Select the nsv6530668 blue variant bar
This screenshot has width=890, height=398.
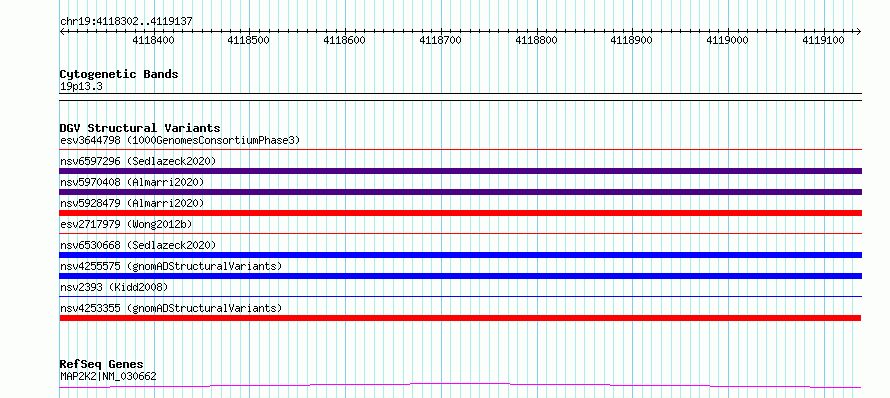pyautogui.click(x=460, y=255)
